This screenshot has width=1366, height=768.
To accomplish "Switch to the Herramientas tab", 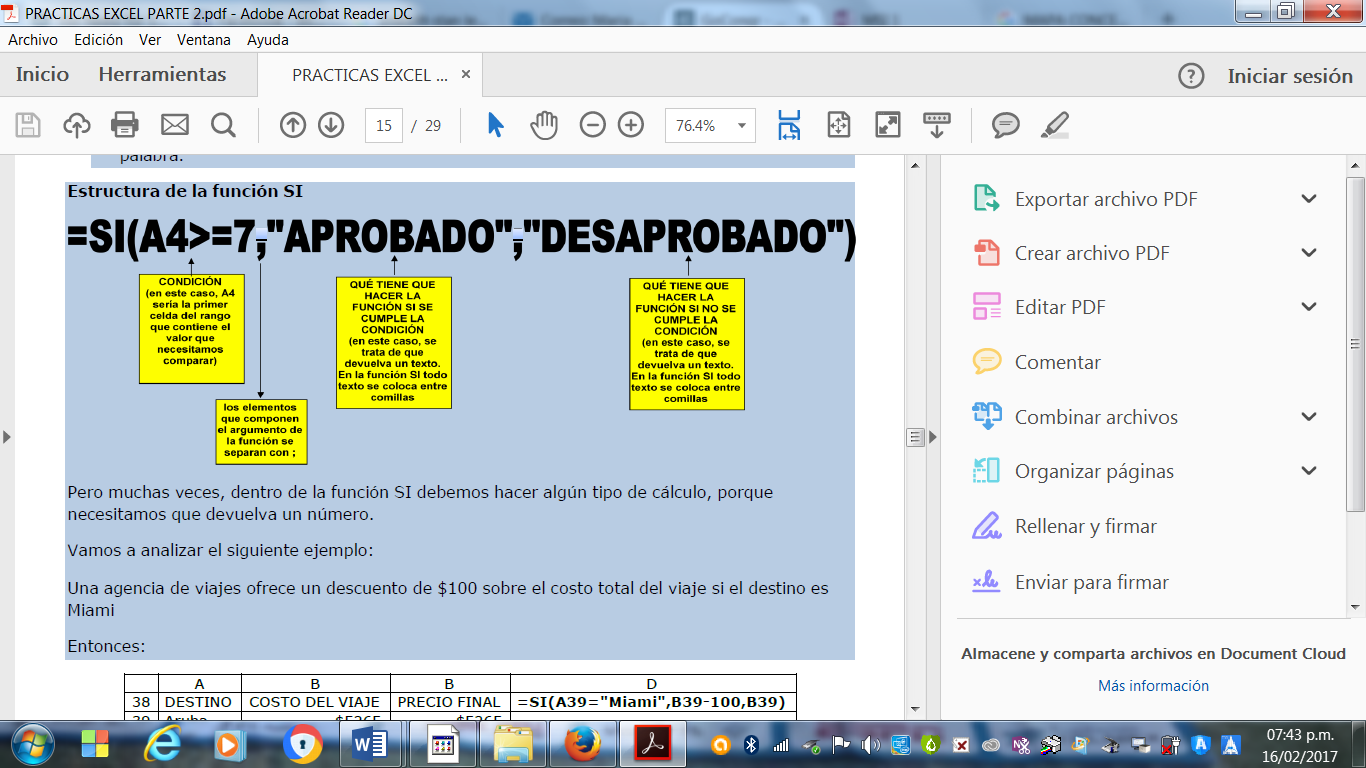I will (162, 75).
